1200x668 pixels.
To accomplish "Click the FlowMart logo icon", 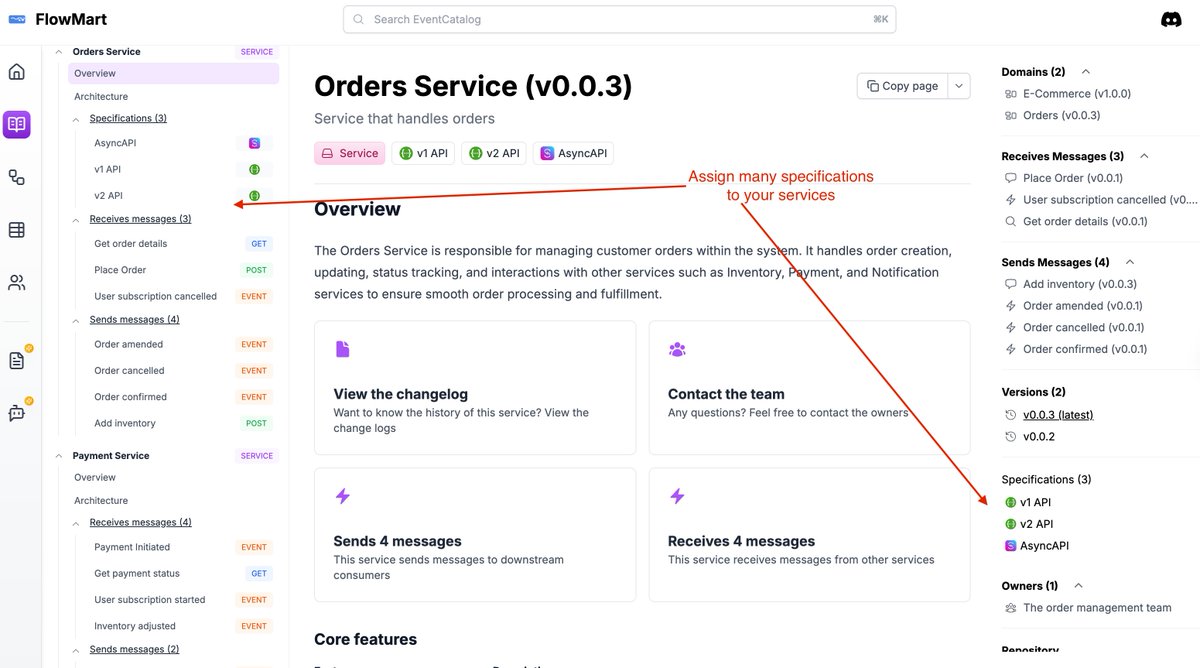I will click(x=17, y=19).
